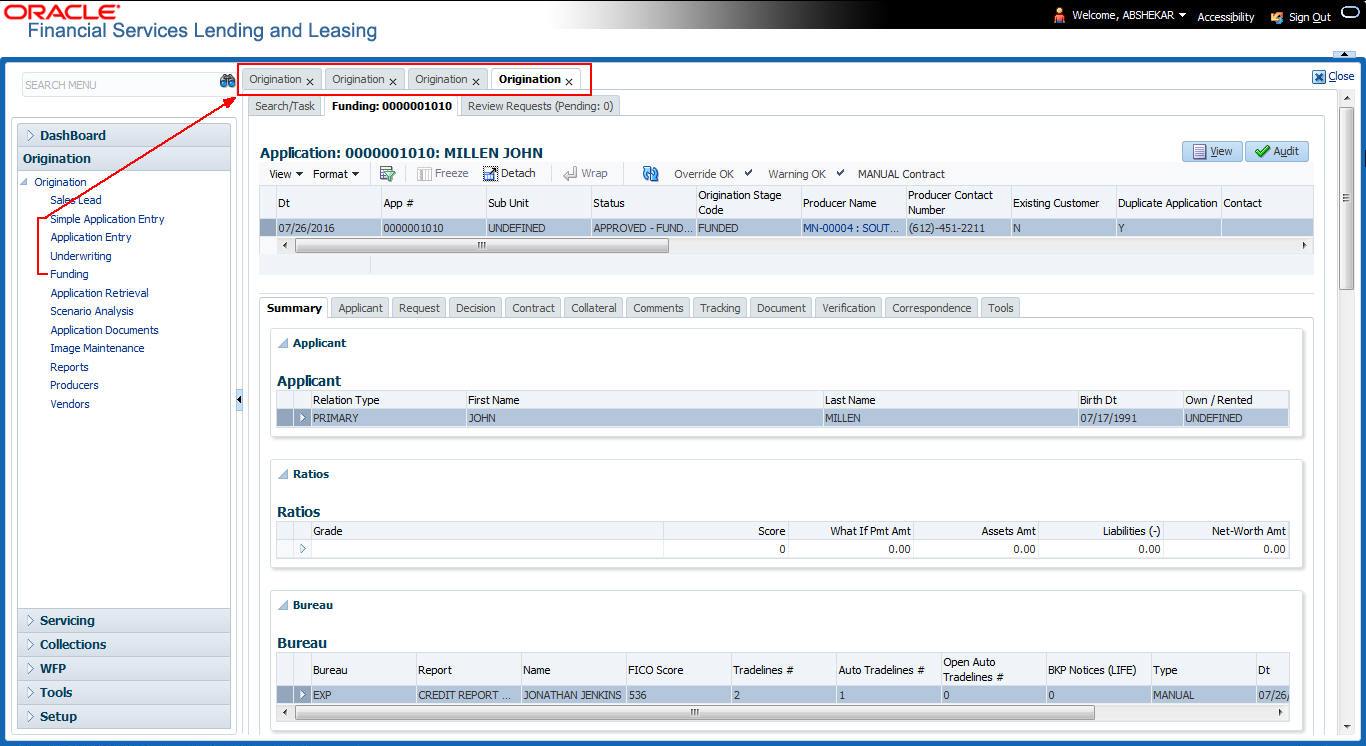Open the Vendors menu link
This screenshot has width=1366, height=746.
[x=70, y=404]
